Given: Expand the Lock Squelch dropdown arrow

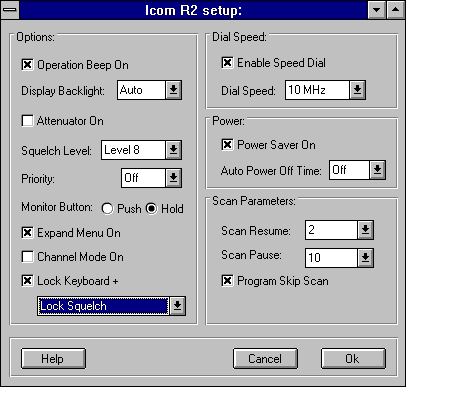Looking at the screenshot, I should pyautogui.click(x=177, y=306).
